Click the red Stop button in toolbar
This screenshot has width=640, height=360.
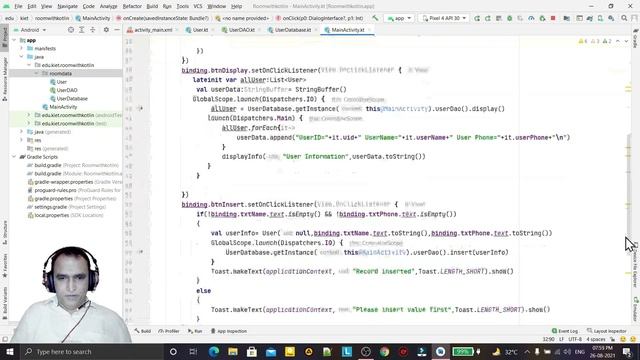(x=553, y=18)
